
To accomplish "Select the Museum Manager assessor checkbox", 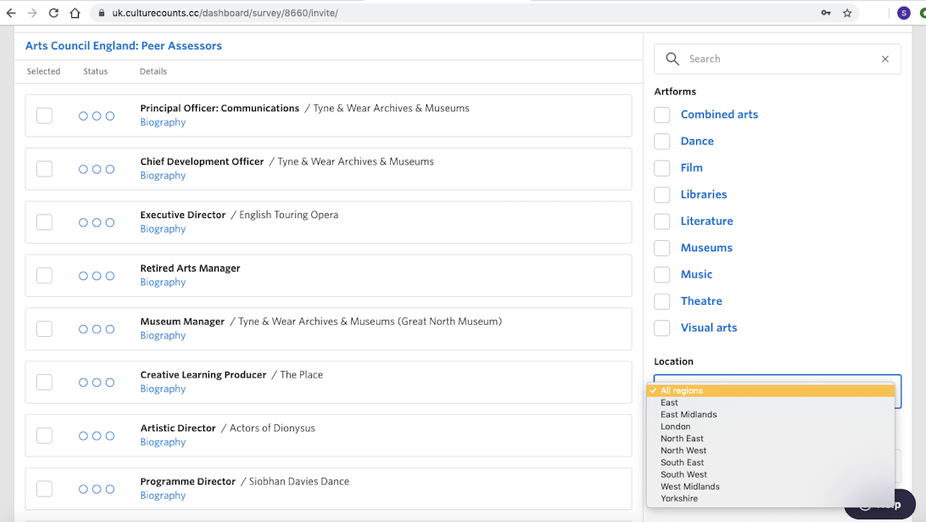I will [44, 329].
